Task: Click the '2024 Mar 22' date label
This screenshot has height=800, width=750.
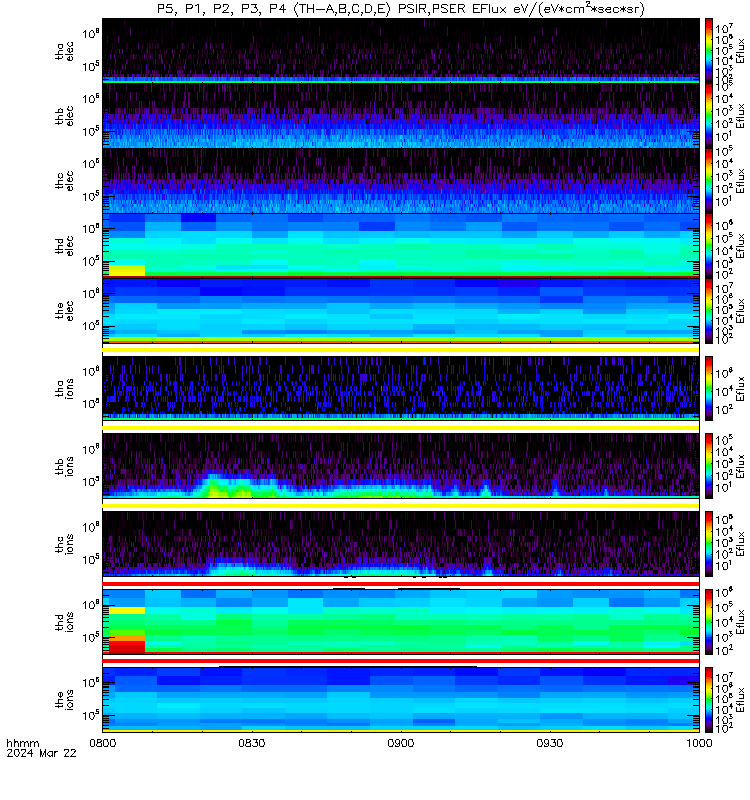Action: point(41,753)
